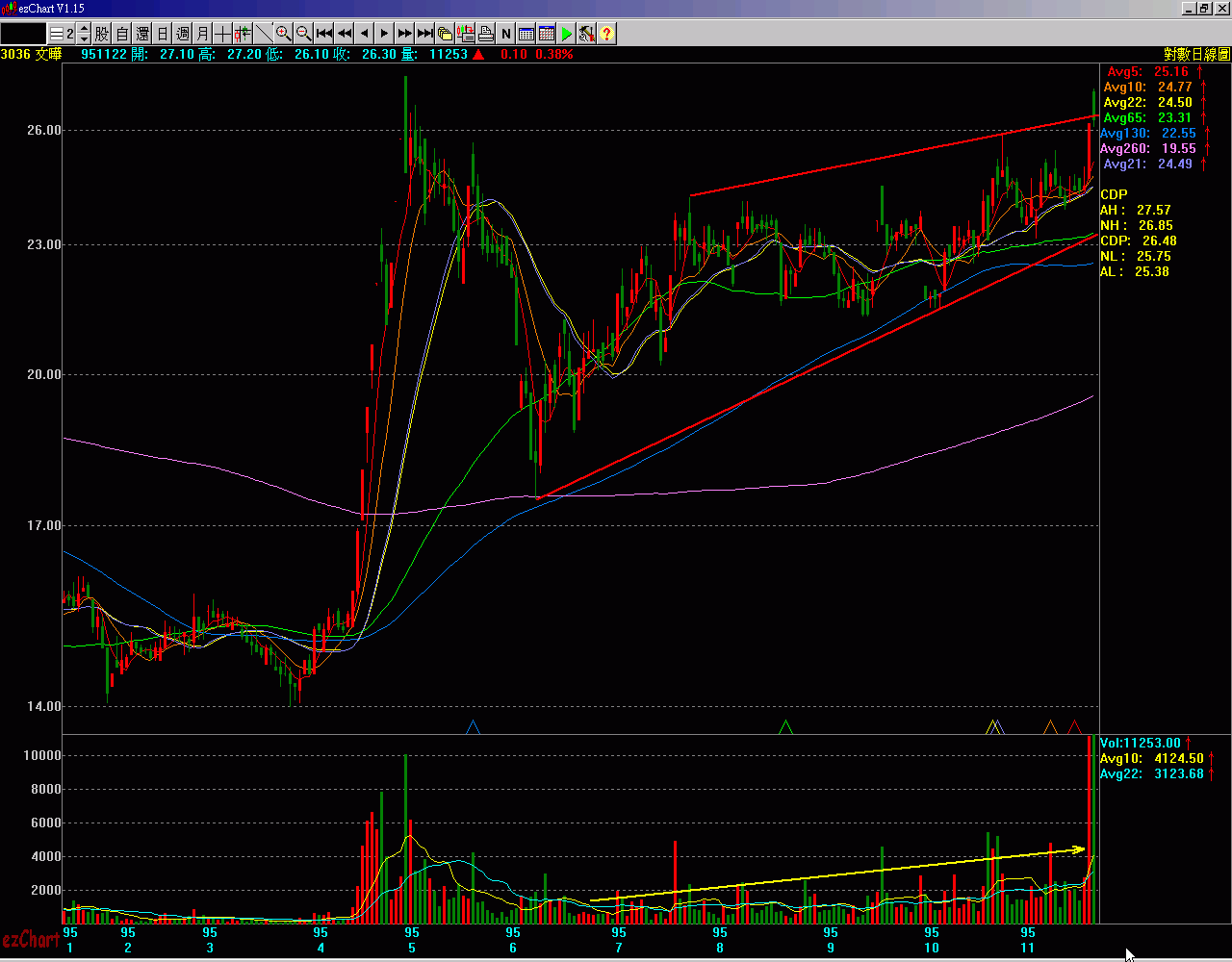This screenshot has width=1232, height=962.
Task: Click the green play button
Action: click(x=567, y=34)
